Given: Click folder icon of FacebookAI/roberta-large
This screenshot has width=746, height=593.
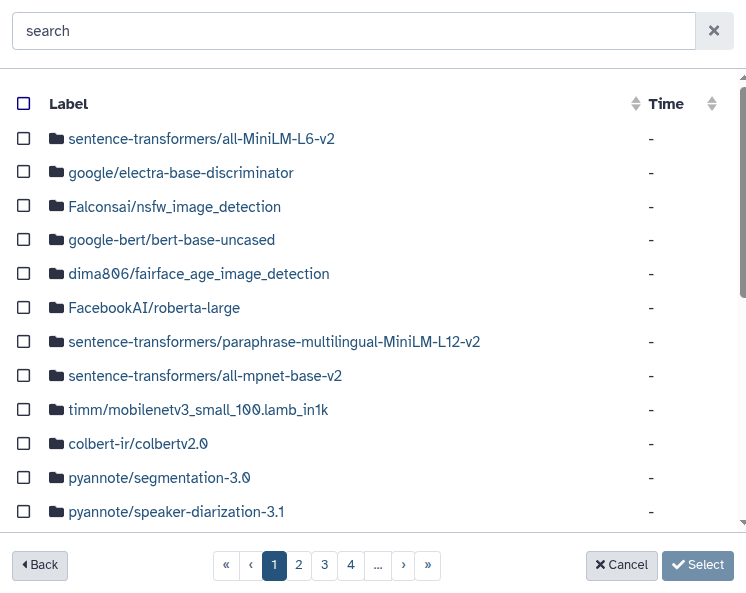Looking at the screenshot, I should point(56,308).
